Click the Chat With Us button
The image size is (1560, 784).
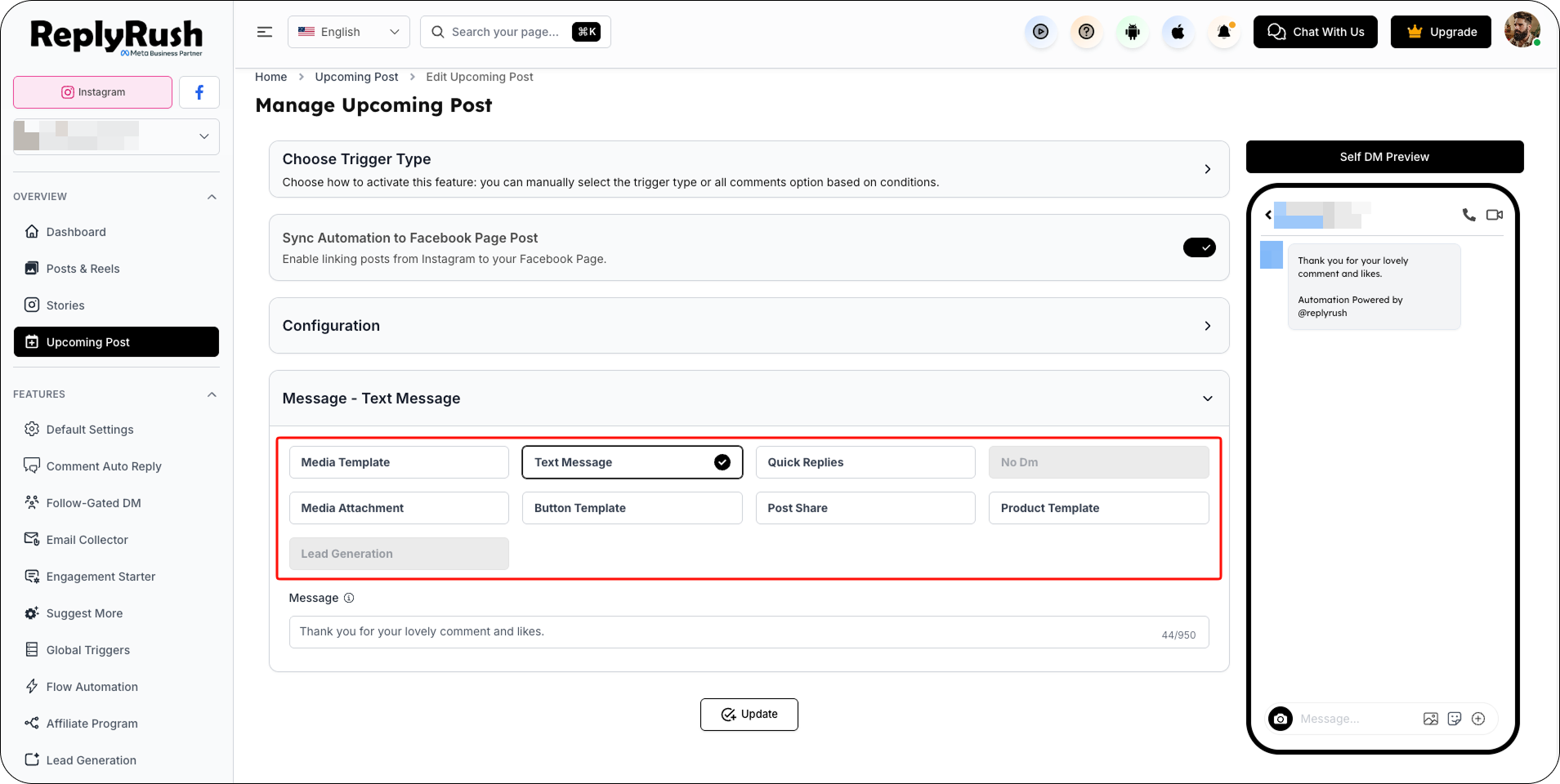pyautogui.click(x=1315, y=32)
